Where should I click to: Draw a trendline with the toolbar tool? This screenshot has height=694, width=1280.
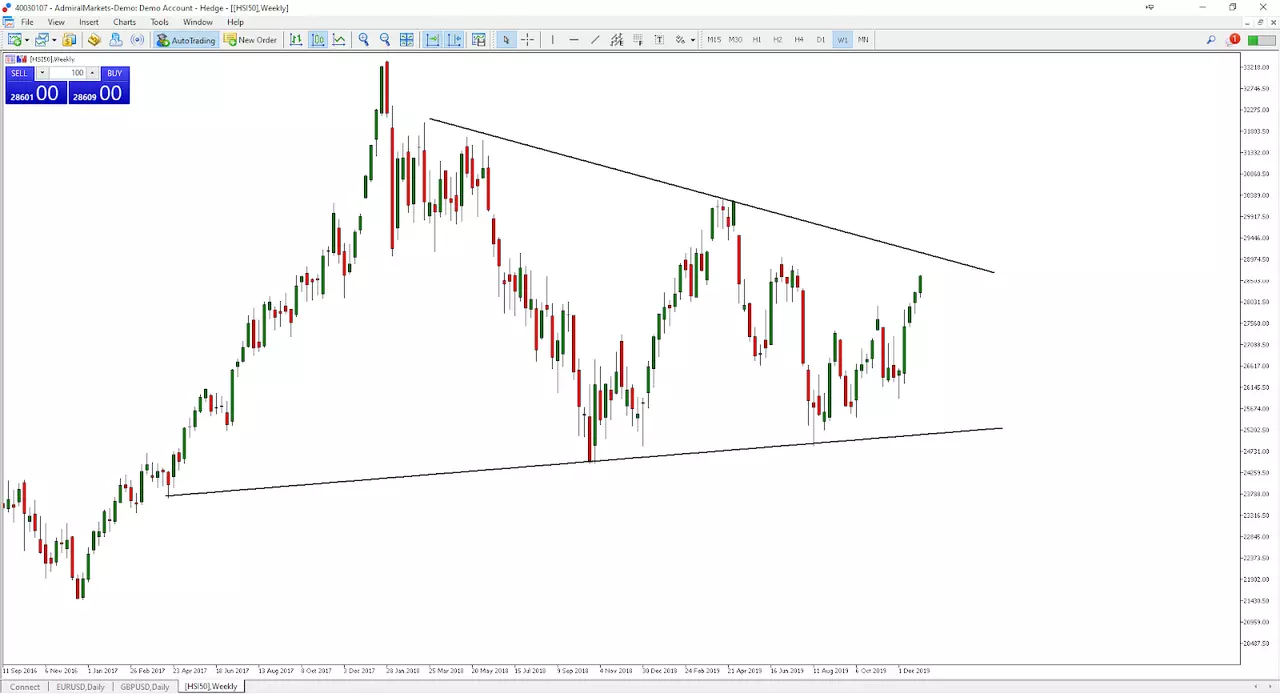point(595,40)
